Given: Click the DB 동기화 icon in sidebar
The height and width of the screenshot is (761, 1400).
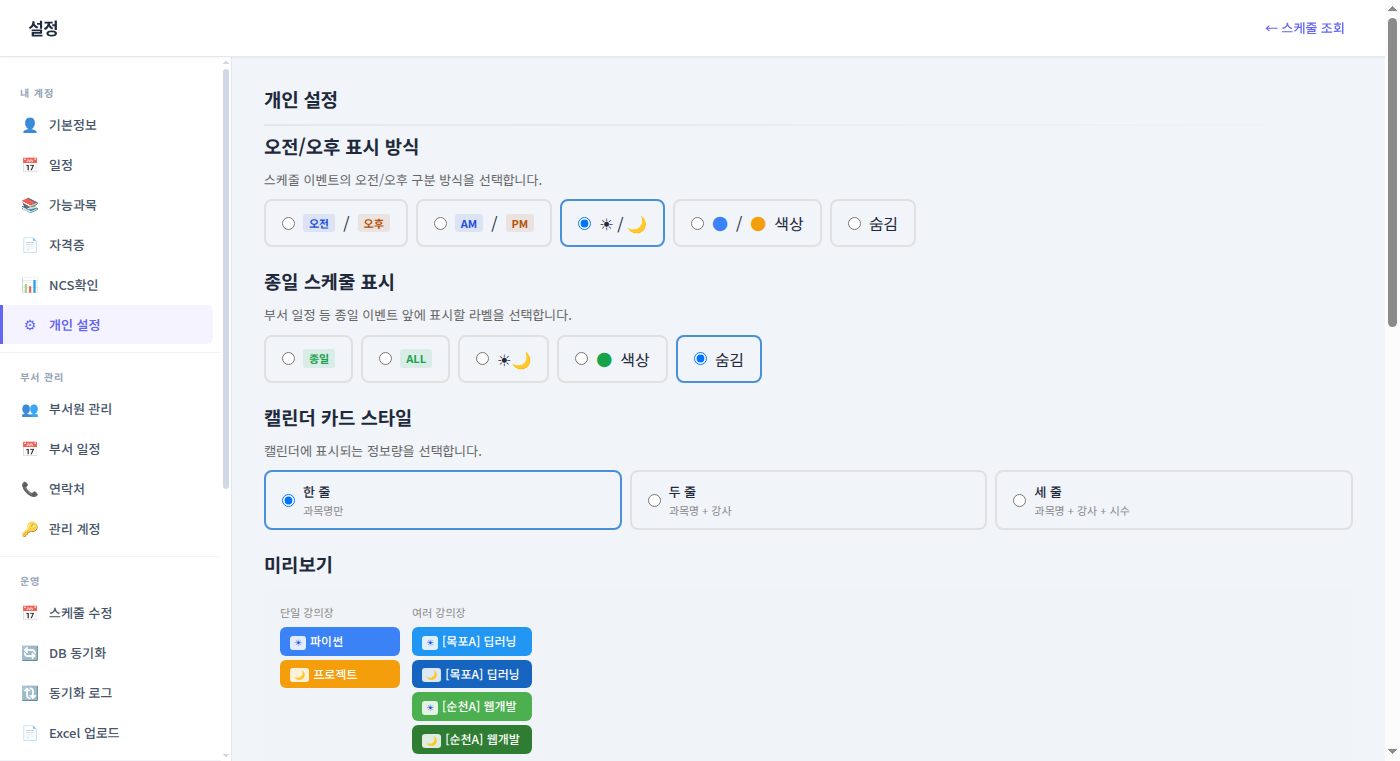Looking at the screenshot, I should coord(30,652).
